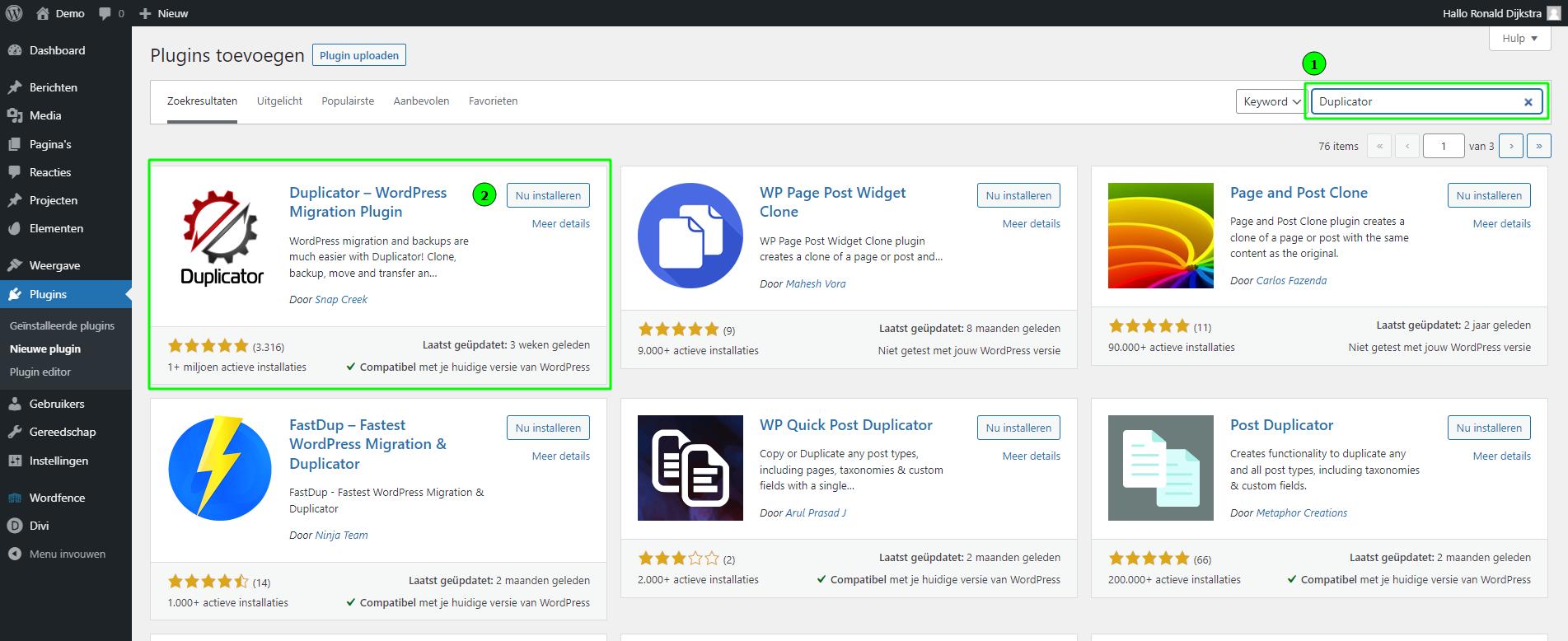Screen dimensions: 1568x641
Task: Install WP Page Post Widget Clone
Action: pos(1018,195)
